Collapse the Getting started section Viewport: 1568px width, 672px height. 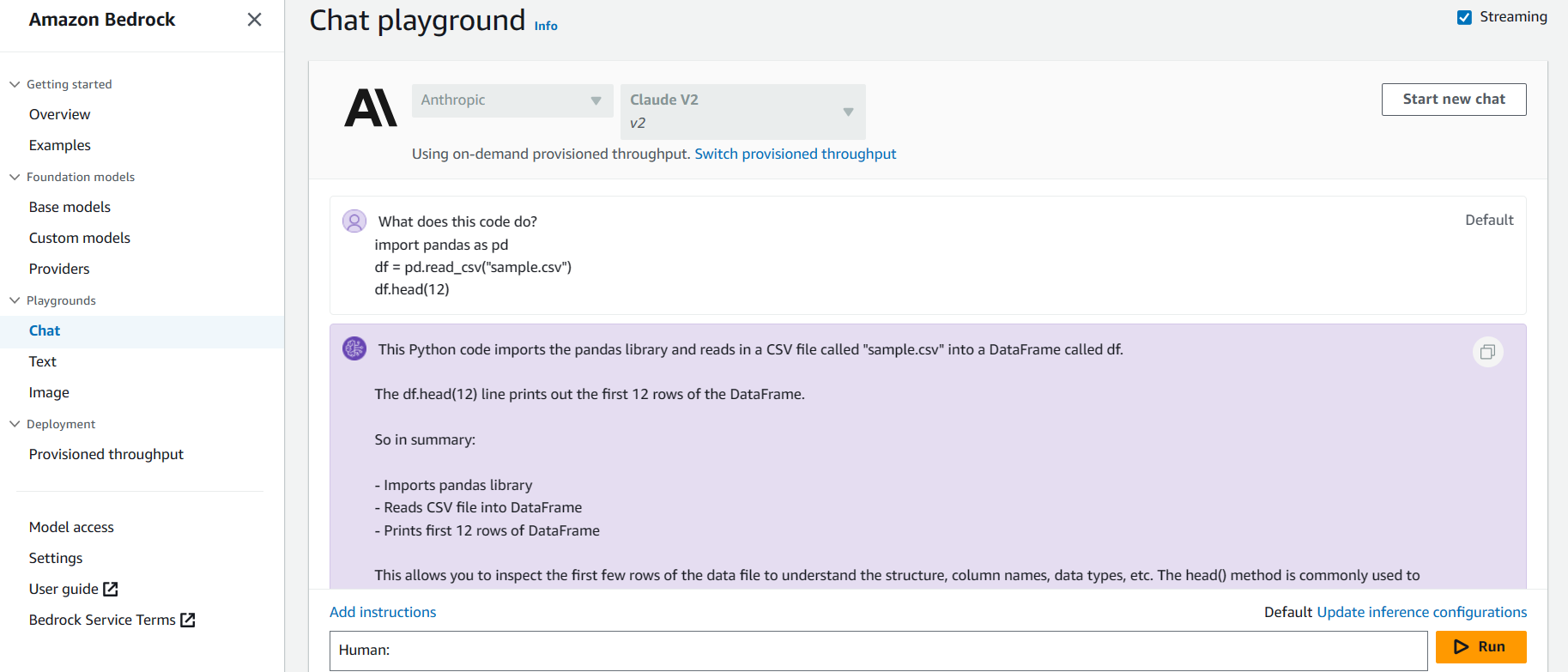coord(15,84)
